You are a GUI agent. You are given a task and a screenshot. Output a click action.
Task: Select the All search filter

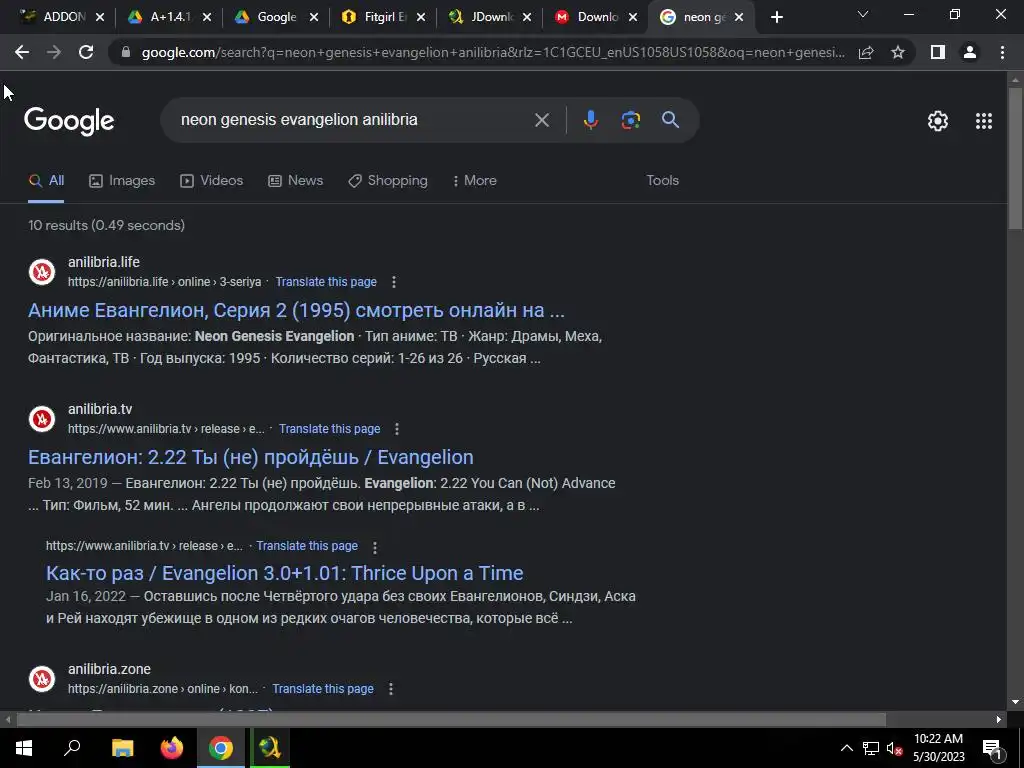[46, 181]
